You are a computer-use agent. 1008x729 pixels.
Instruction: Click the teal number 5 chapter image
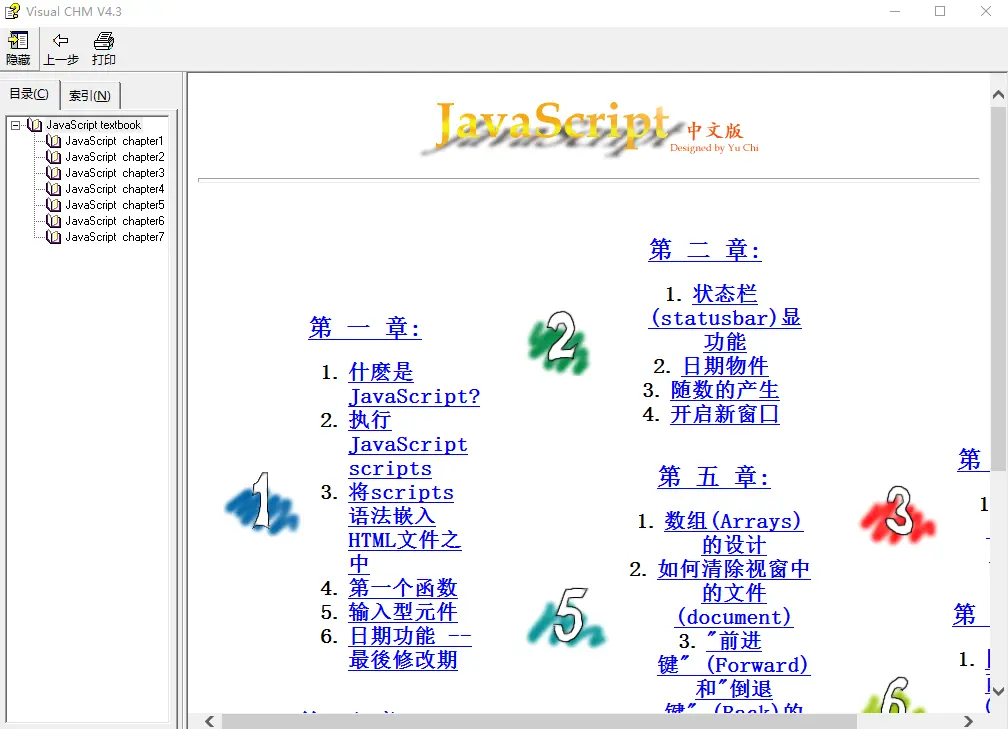(x=566, y=620)
